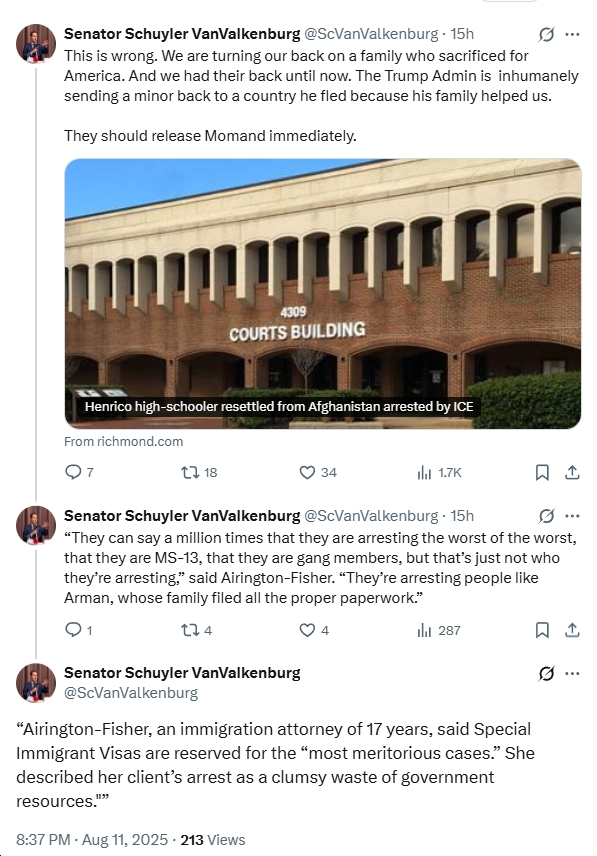Open the more options menu on last tweet
Image resolution: width=597 pixels, height=856 pixels.
pos(571,674)
